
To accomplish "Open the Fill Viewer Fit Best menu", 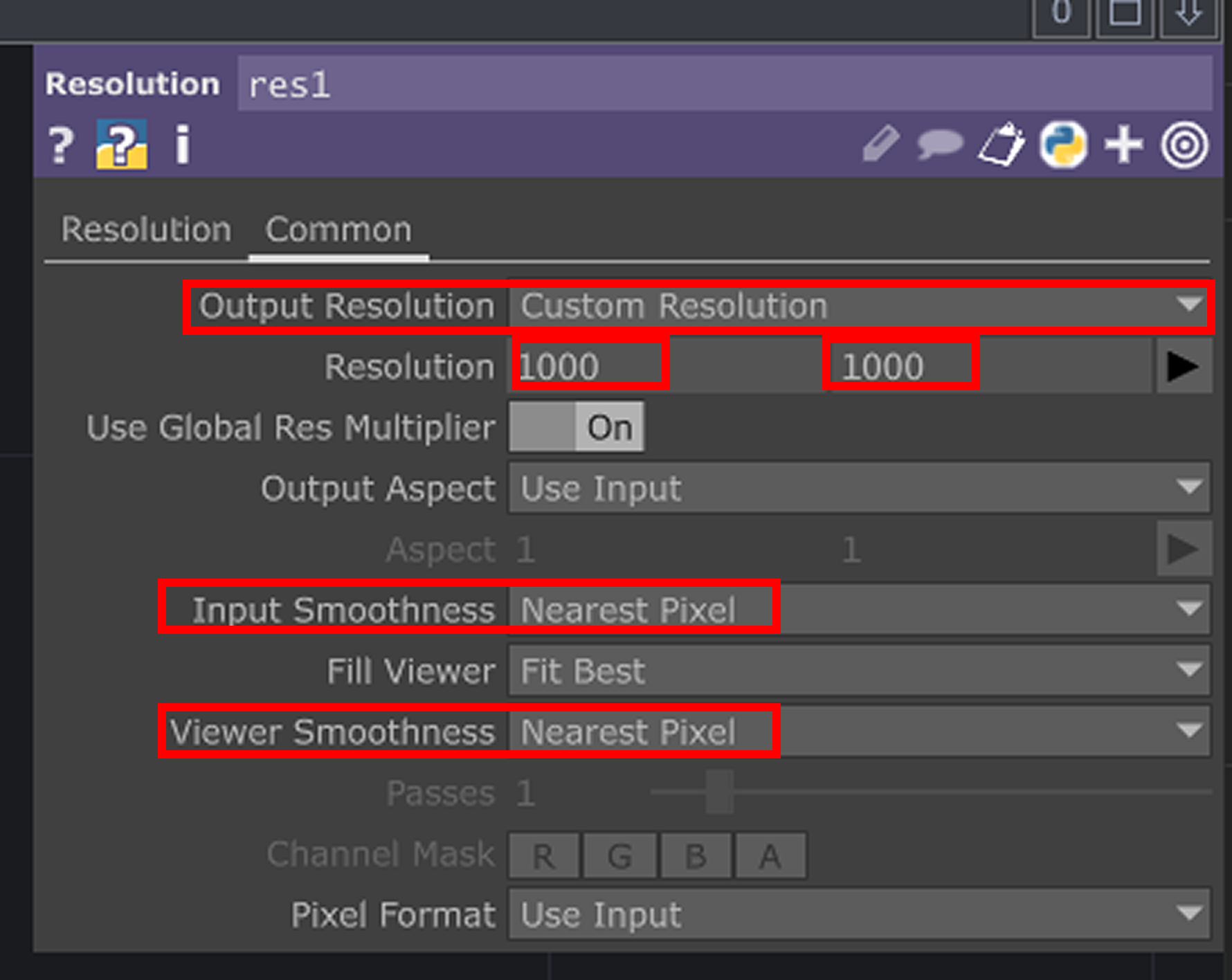I will pyautogui.click(x=860, y=671).
